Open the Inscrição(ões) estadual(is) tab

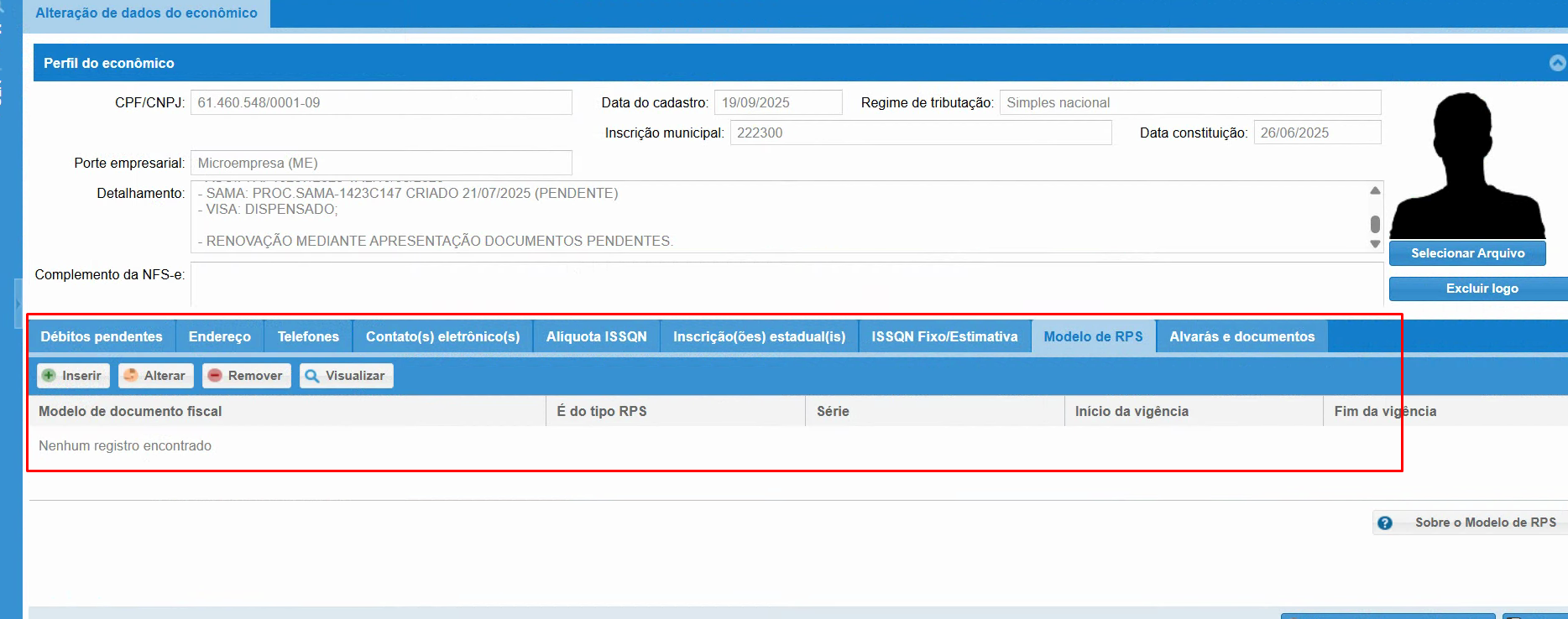point(759,336)
